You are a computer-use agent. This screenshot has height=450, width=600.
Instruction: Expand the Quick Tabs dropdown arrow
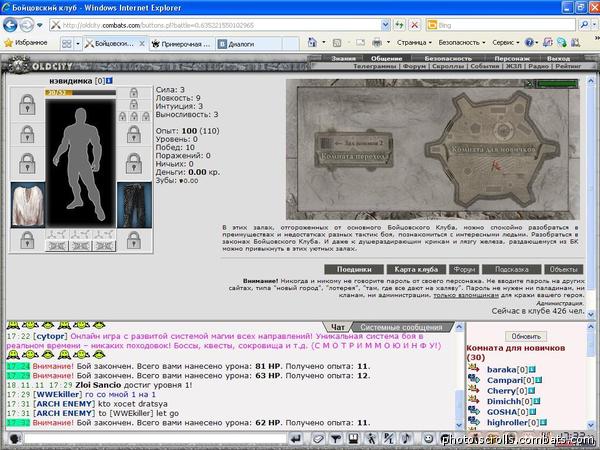point(78,44)
